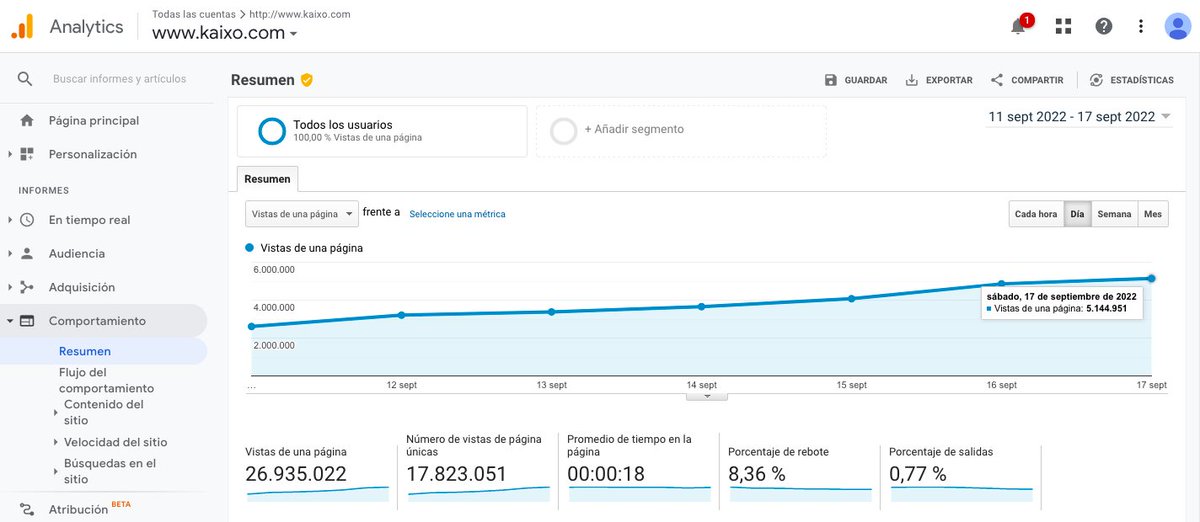The height and width of the screenshot is (522, 1200).
Task: Open the user account avatar
Action: (1177, 26)
